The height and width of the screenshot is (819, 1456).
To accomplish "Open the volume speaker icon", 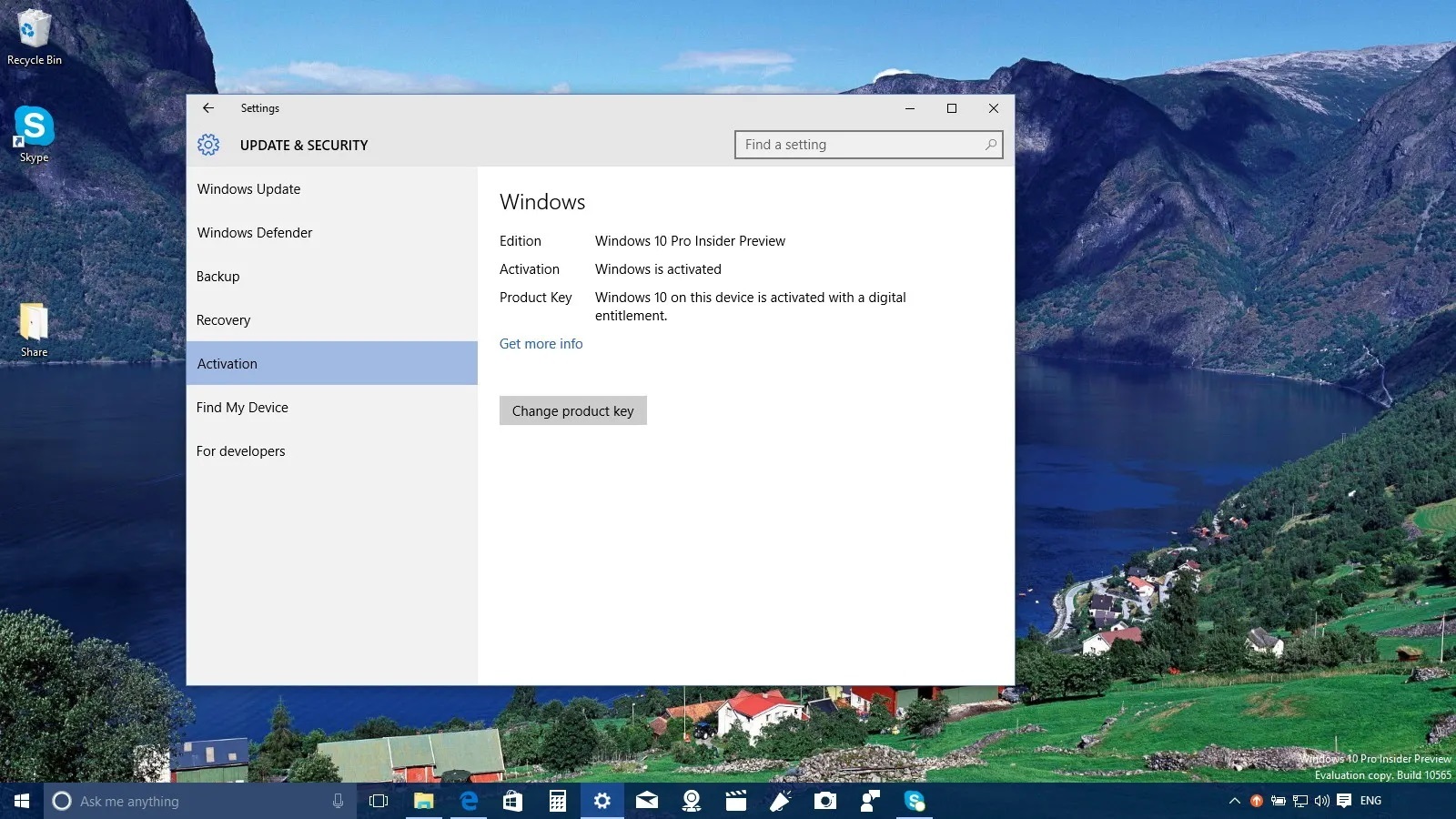I will pos(1322,801).
